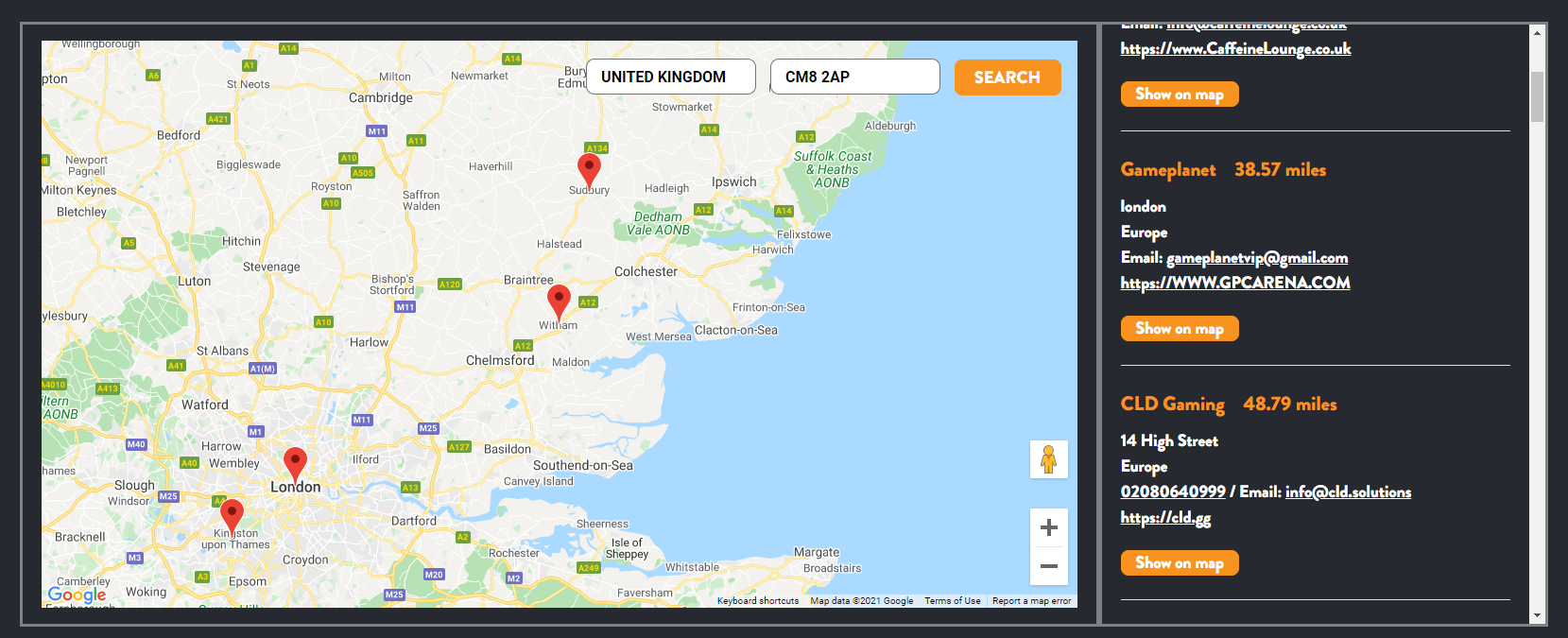Select the map pin at Kingston upon Thames
The width and height of the screenshot is (1568, 638).
point(232,515)
